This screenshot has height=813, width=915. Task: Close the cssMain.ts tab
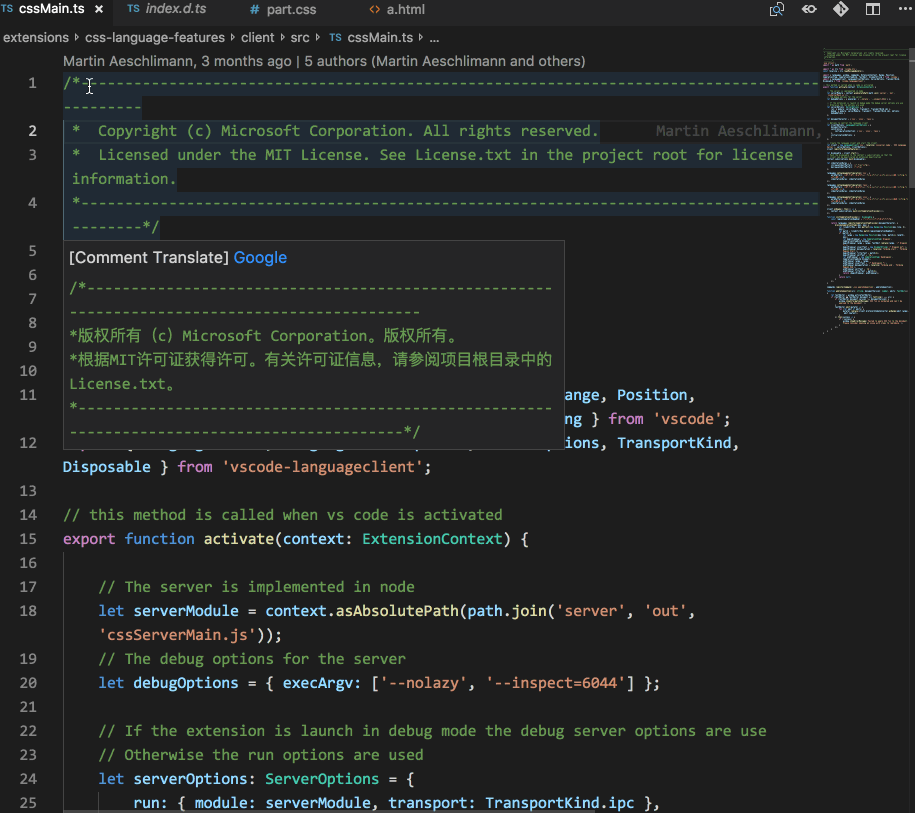tap(98, 10)
